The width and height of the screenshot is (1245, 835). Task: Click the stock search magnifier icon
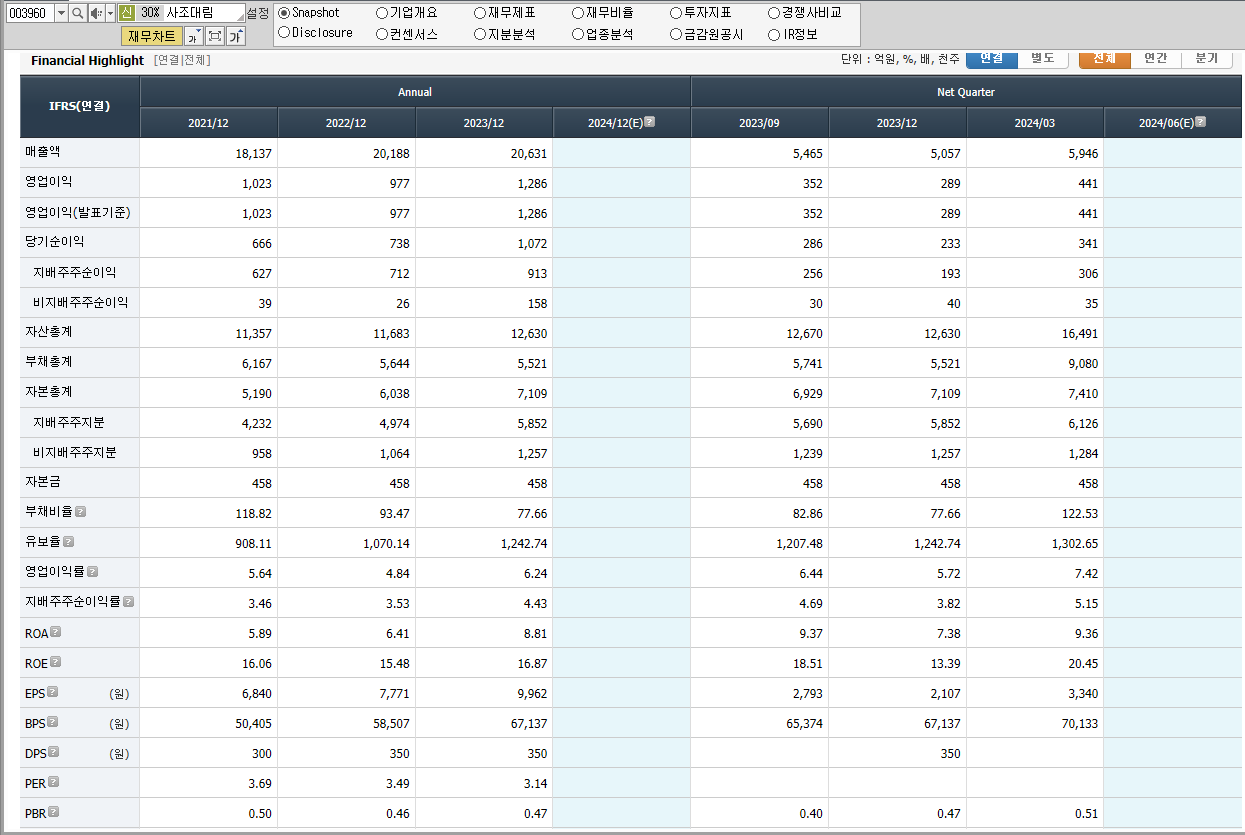pos(77,13)
